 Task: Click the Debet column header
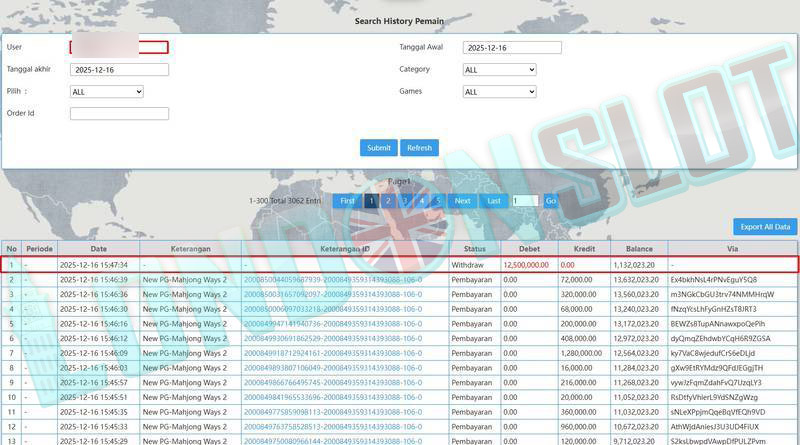click(x=529, y=249)
